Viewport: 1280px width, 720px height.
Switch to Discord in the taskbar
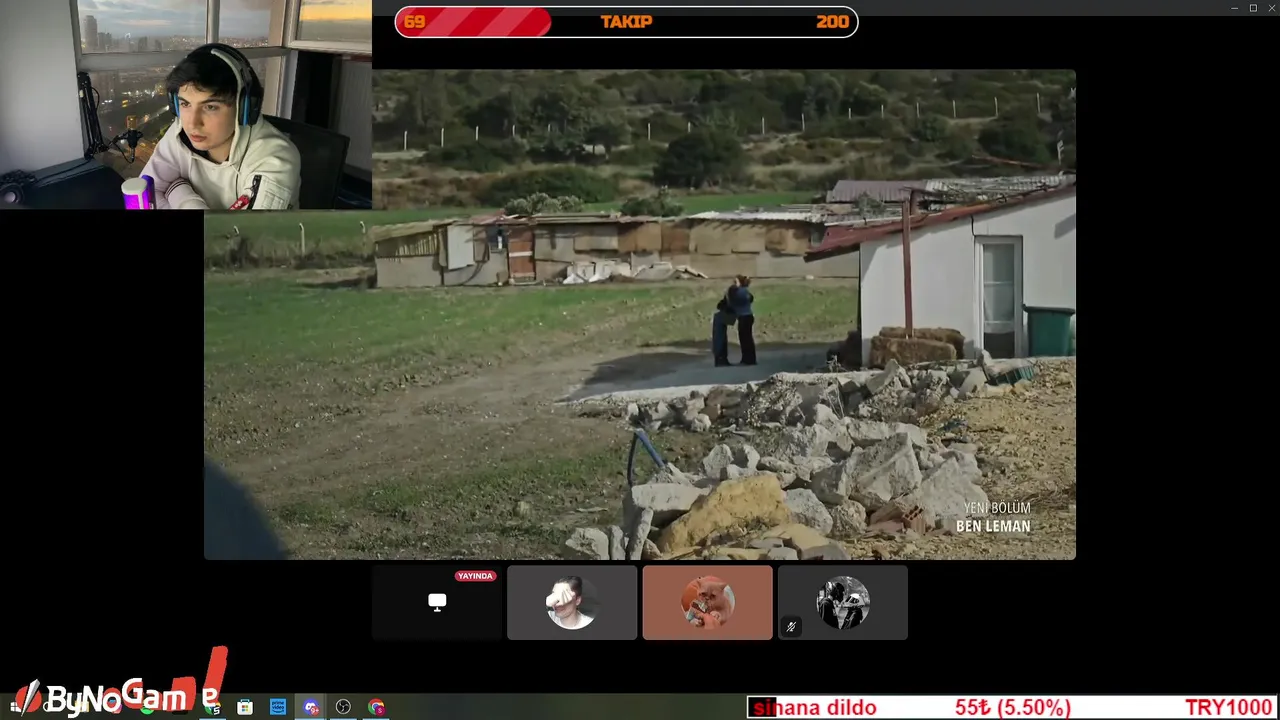pyautogui.click(x=311, y=707)
